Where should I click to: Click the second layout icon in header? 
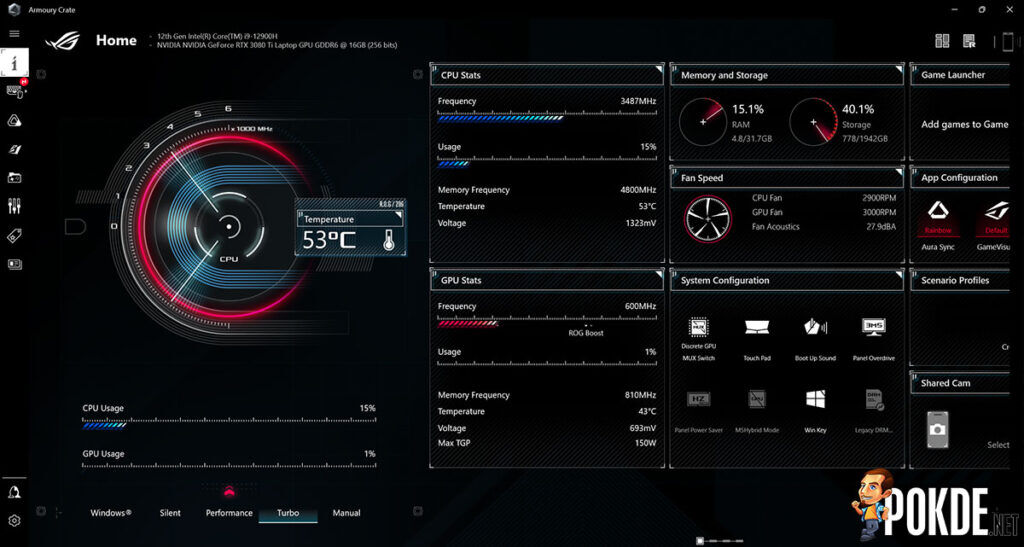pos(969,41)
